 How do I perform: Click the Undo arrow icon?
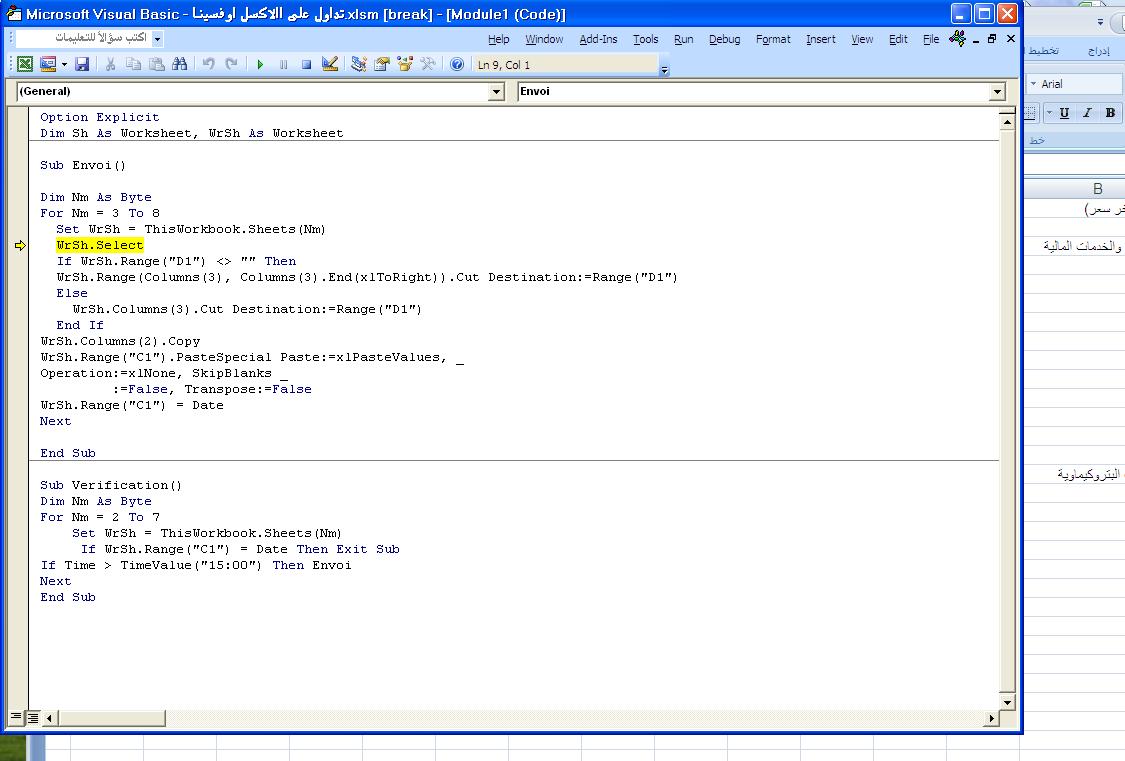pos(208,65)
